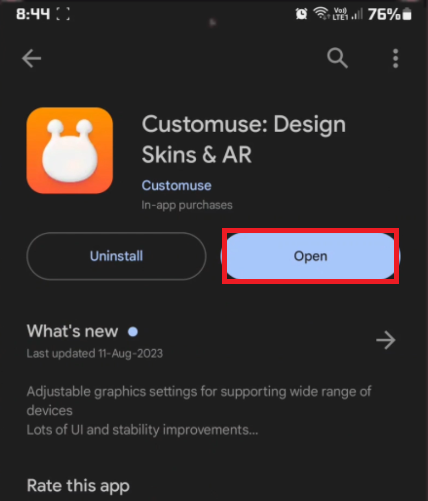Expand What's new with right arrow
The width and height of the screenshot is (428, 501).
[x=386, y=340]
